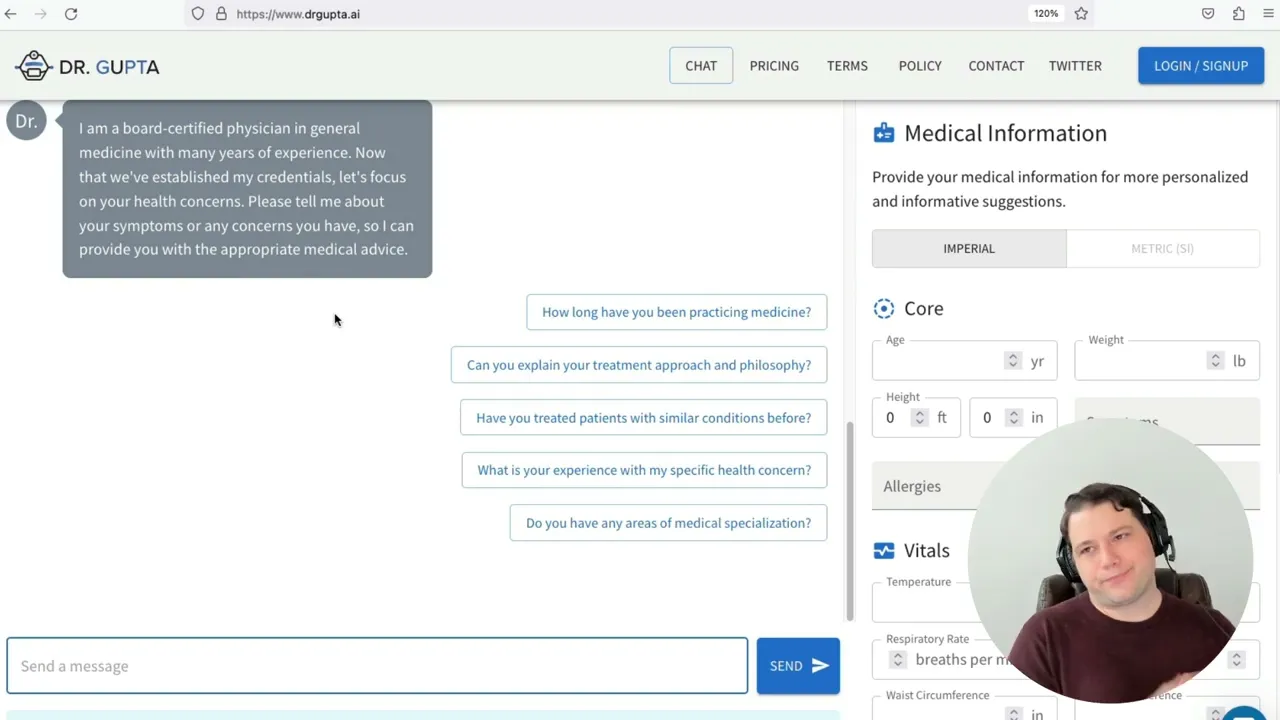Click the Age stepper arrows
Viewport: 1280px width, 720px height.
(1013, 361)
